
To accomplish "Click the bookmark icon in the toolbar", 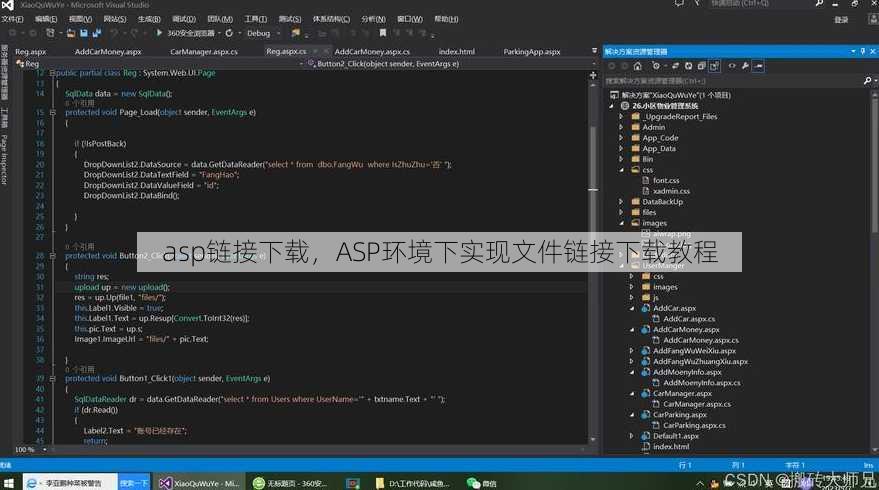I will pos(383,33).
